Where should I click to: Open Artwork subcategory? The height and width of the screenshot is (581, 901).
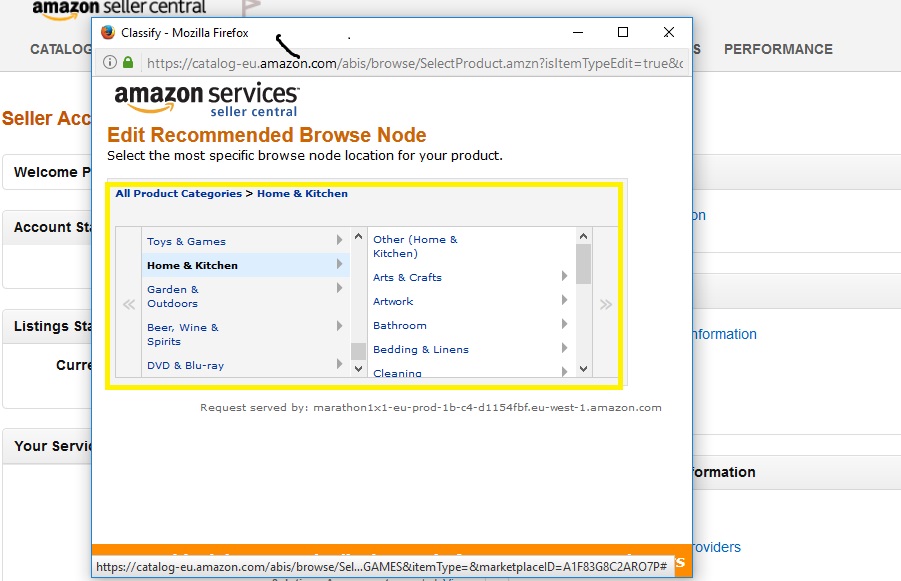392,301
